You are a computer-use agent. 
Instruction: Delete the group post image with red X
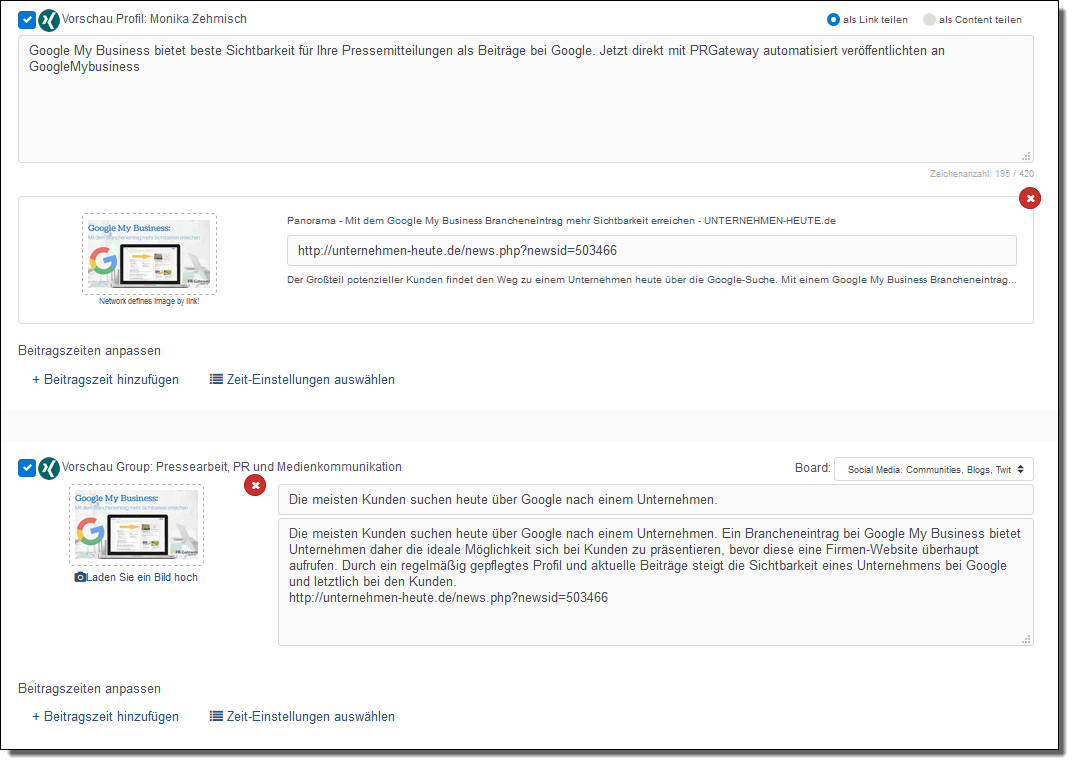pyautogui.click(x=255, y=486)
